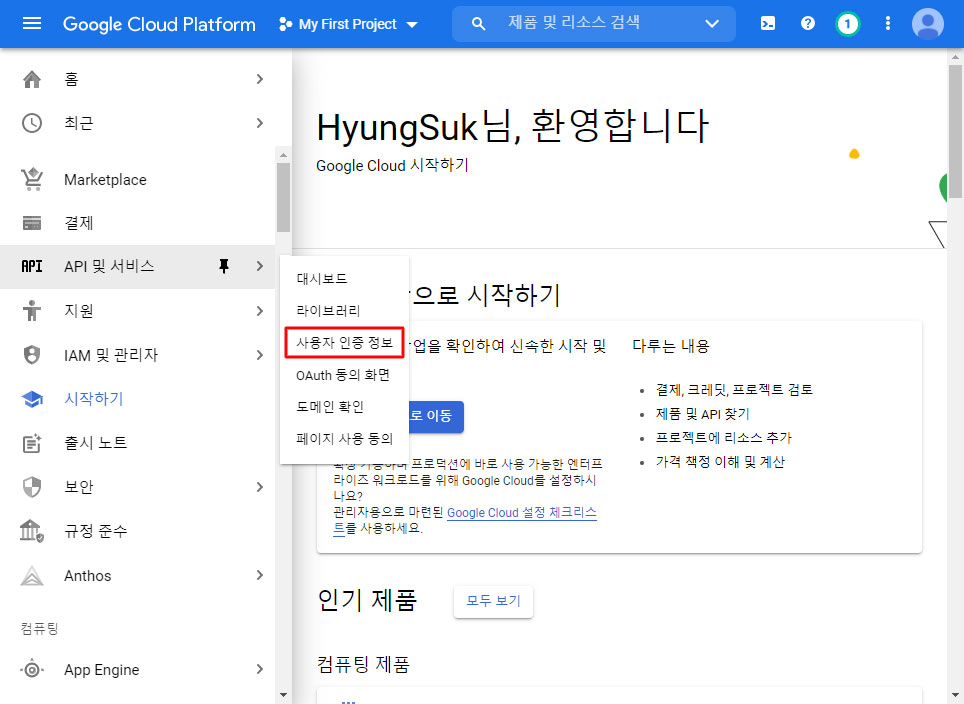This screenshot has width=964, height=704.
Task: Click the sidebar scroll up arrow
Action: [283, 155]
